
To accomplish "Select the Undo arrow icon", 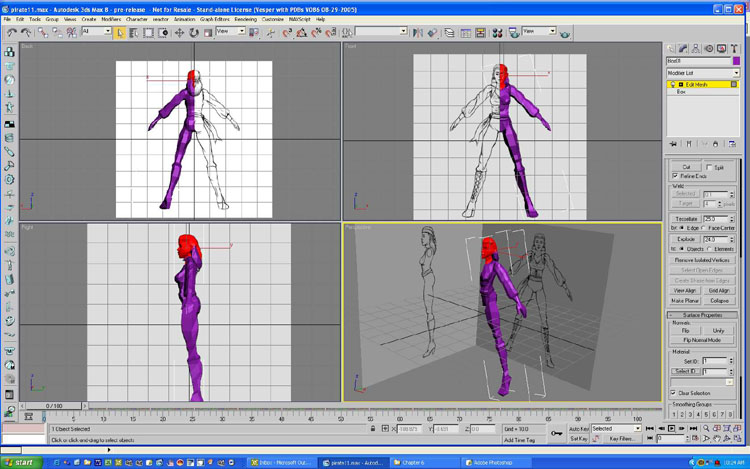I will 11,32.
